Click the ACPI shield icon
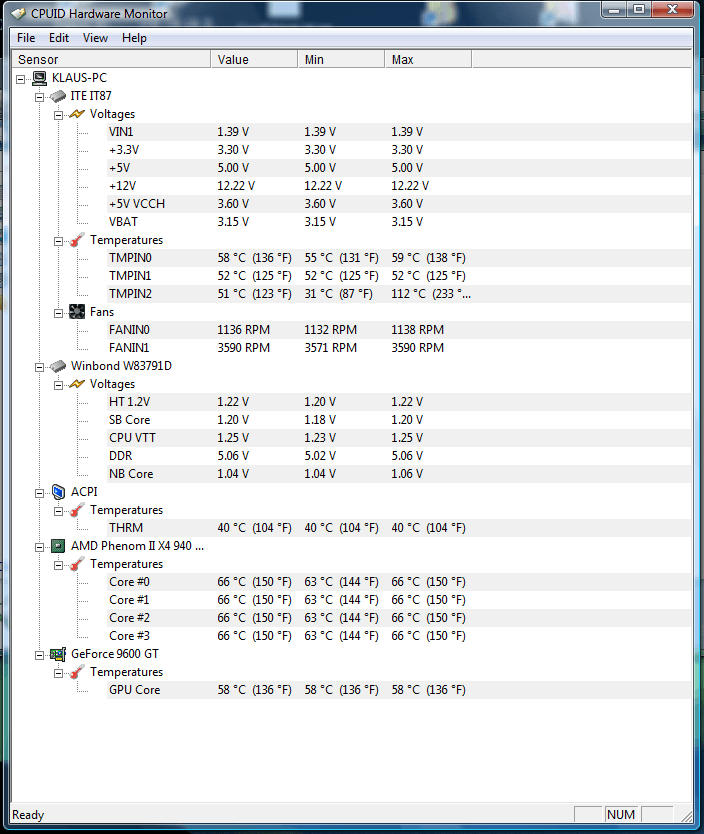The width and height of the screenshot is (704, 834). 58,492
